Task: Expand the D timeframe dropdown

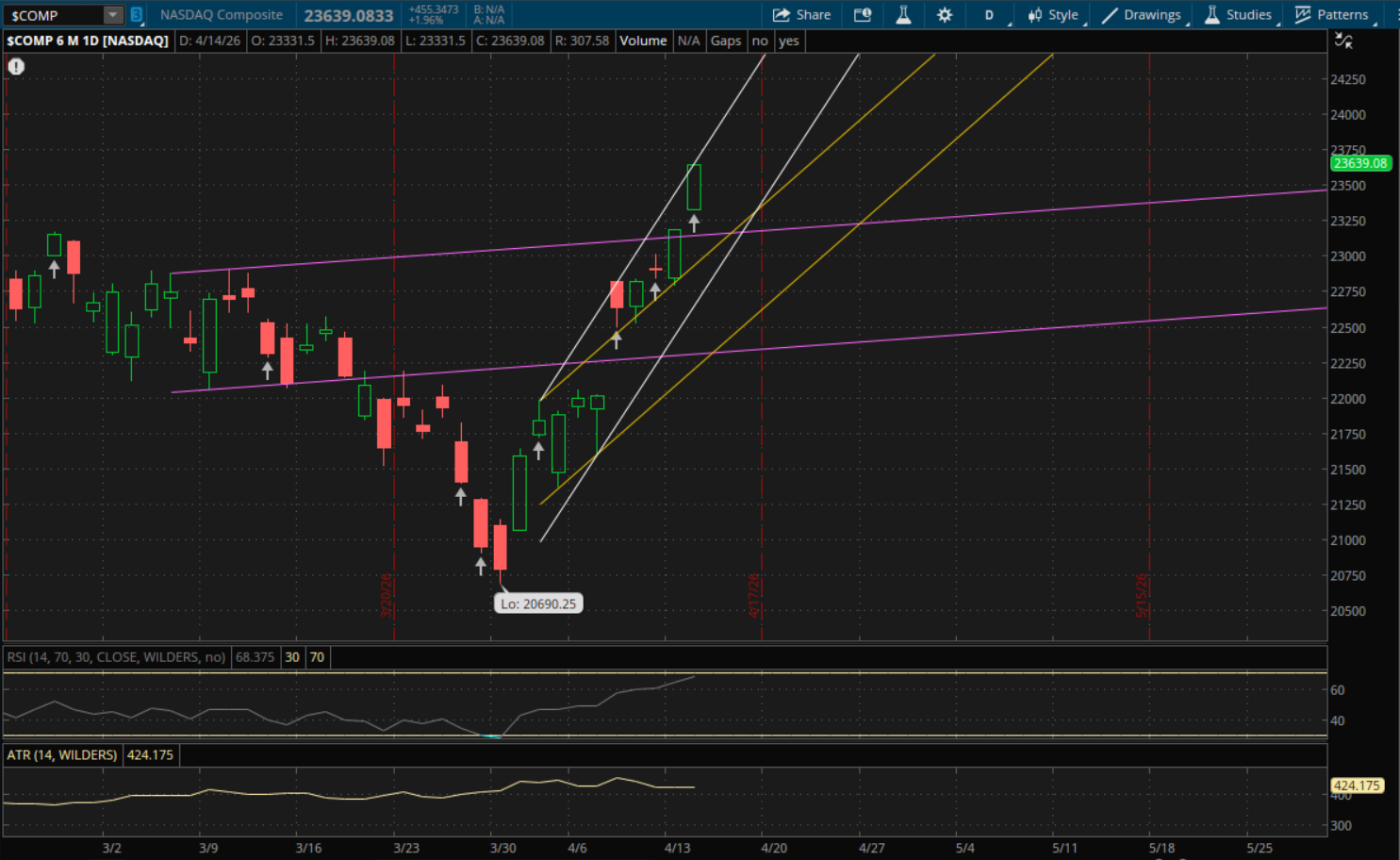Action: click(991, 15)
